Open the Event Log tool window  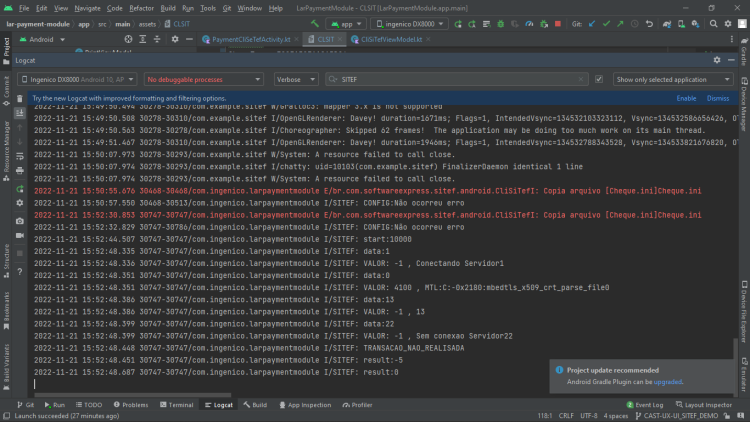click(645, 405)
